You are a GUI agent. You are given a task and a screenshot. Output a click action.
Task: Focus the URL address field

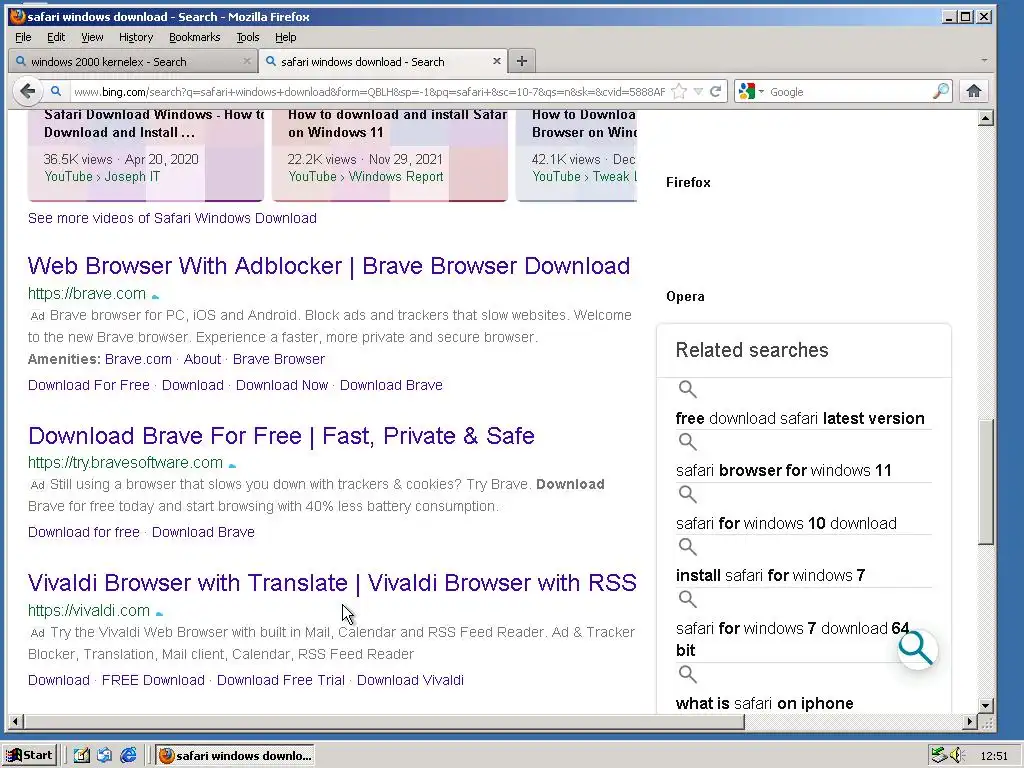369,92
